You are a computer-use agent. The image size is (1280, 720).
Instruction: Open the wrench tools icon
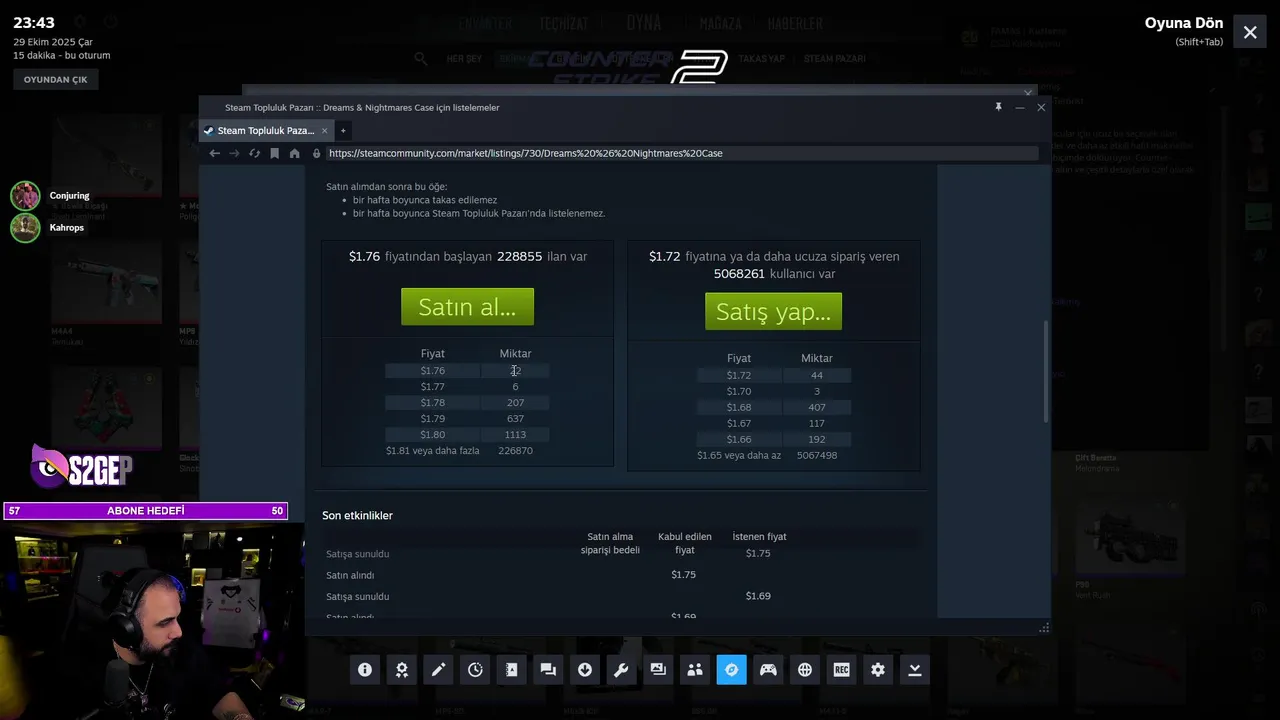click(x=621, y=670)
